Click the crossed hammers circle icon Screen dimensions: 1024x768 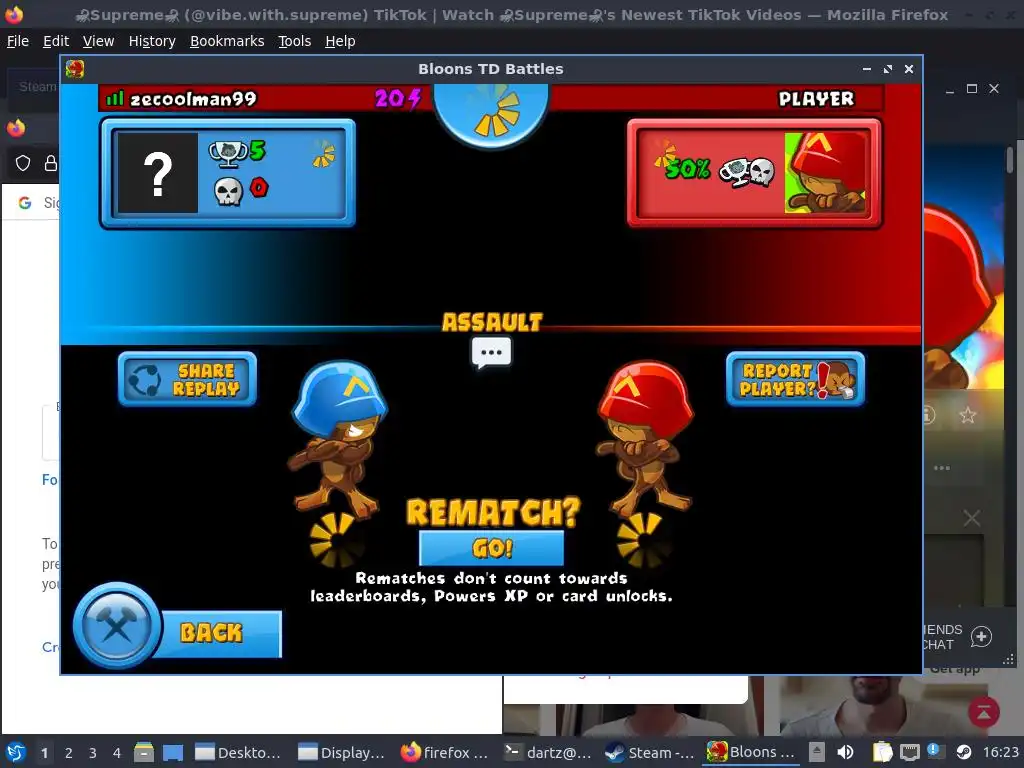pos(116,626)
